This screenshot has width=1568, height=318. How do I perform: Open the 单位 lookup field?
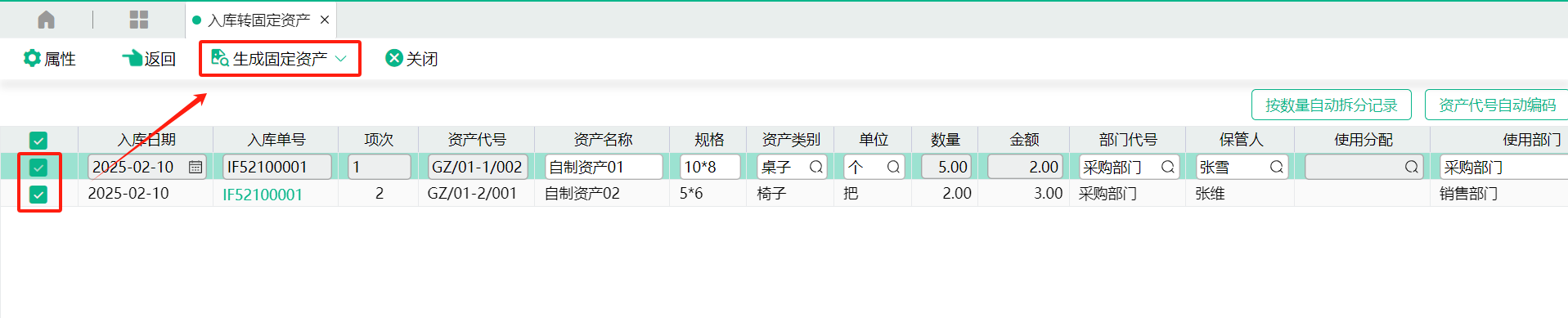[874, 167]
